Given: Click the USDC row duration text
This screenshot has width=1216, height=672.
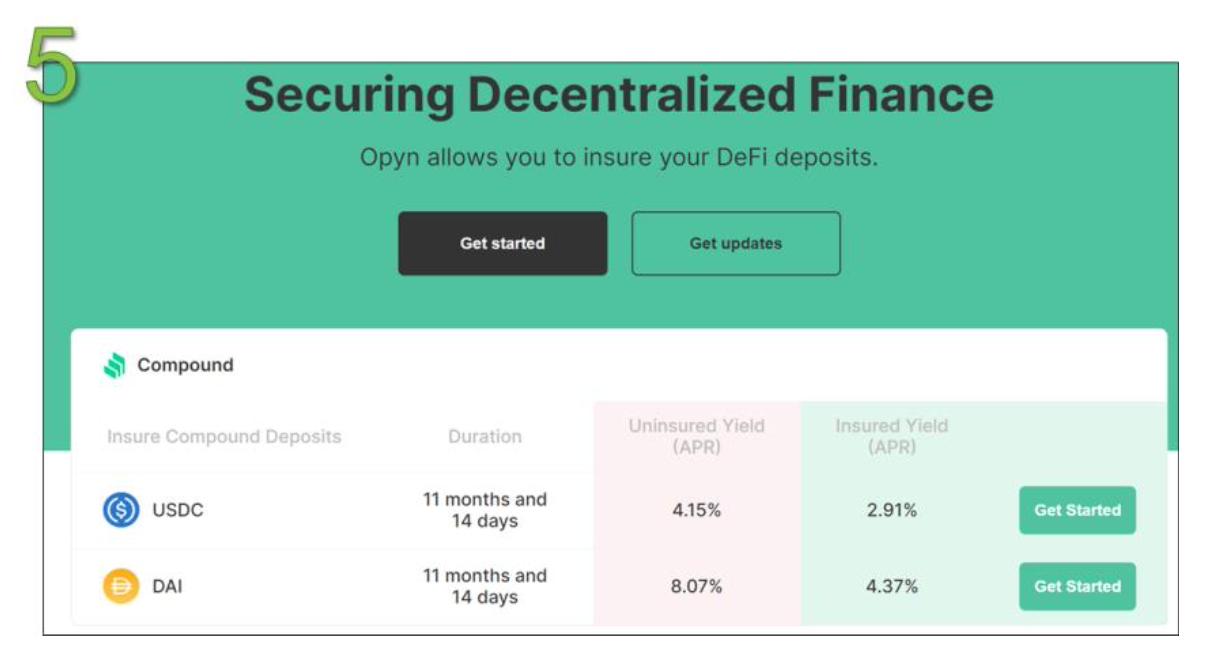Looking at the screenshot, I should tap(485, 510).
